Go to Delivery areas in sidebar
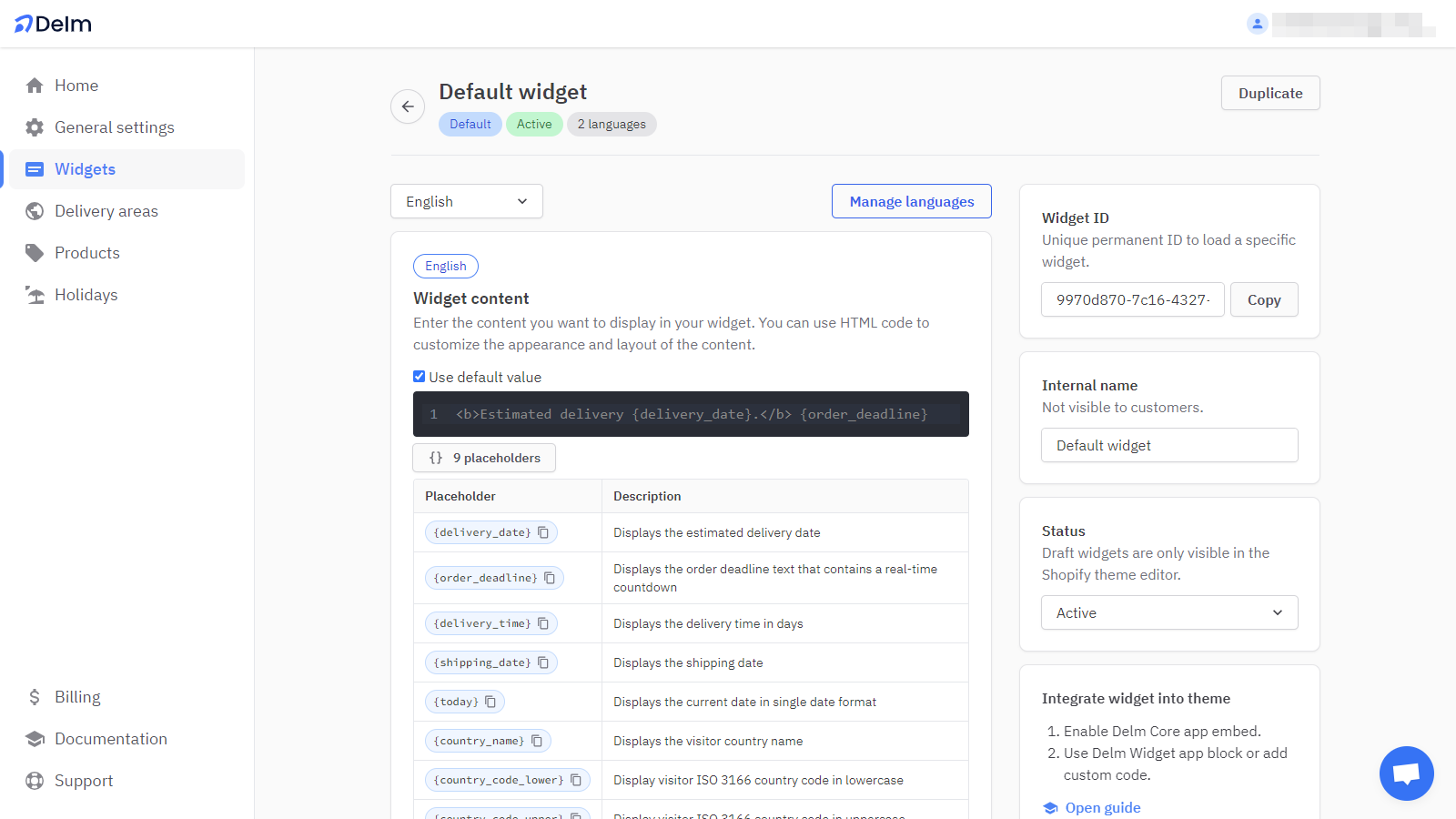This screenshot has width=1456, height=819. point(106,211)
